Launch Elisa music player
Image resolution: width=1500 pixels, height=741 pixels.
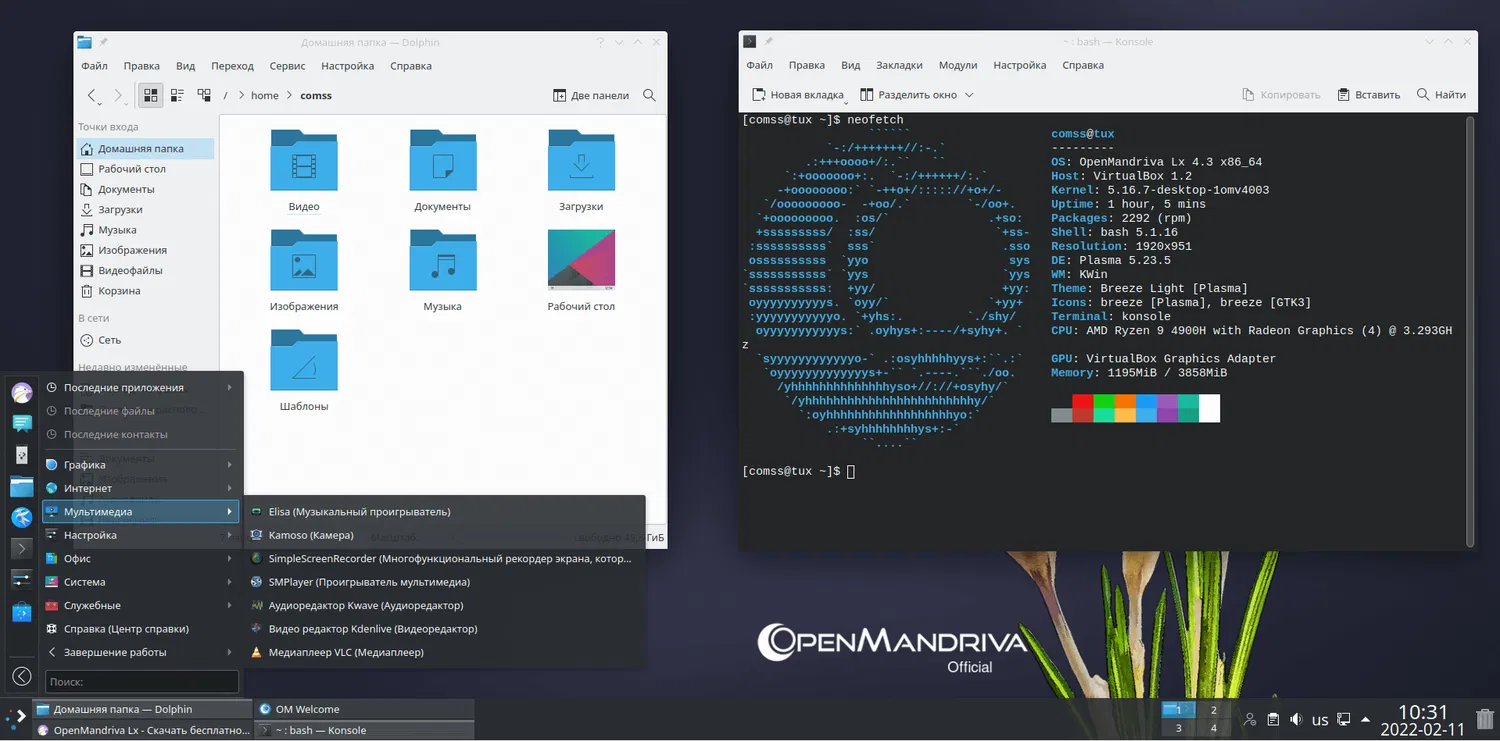[445, 511]
